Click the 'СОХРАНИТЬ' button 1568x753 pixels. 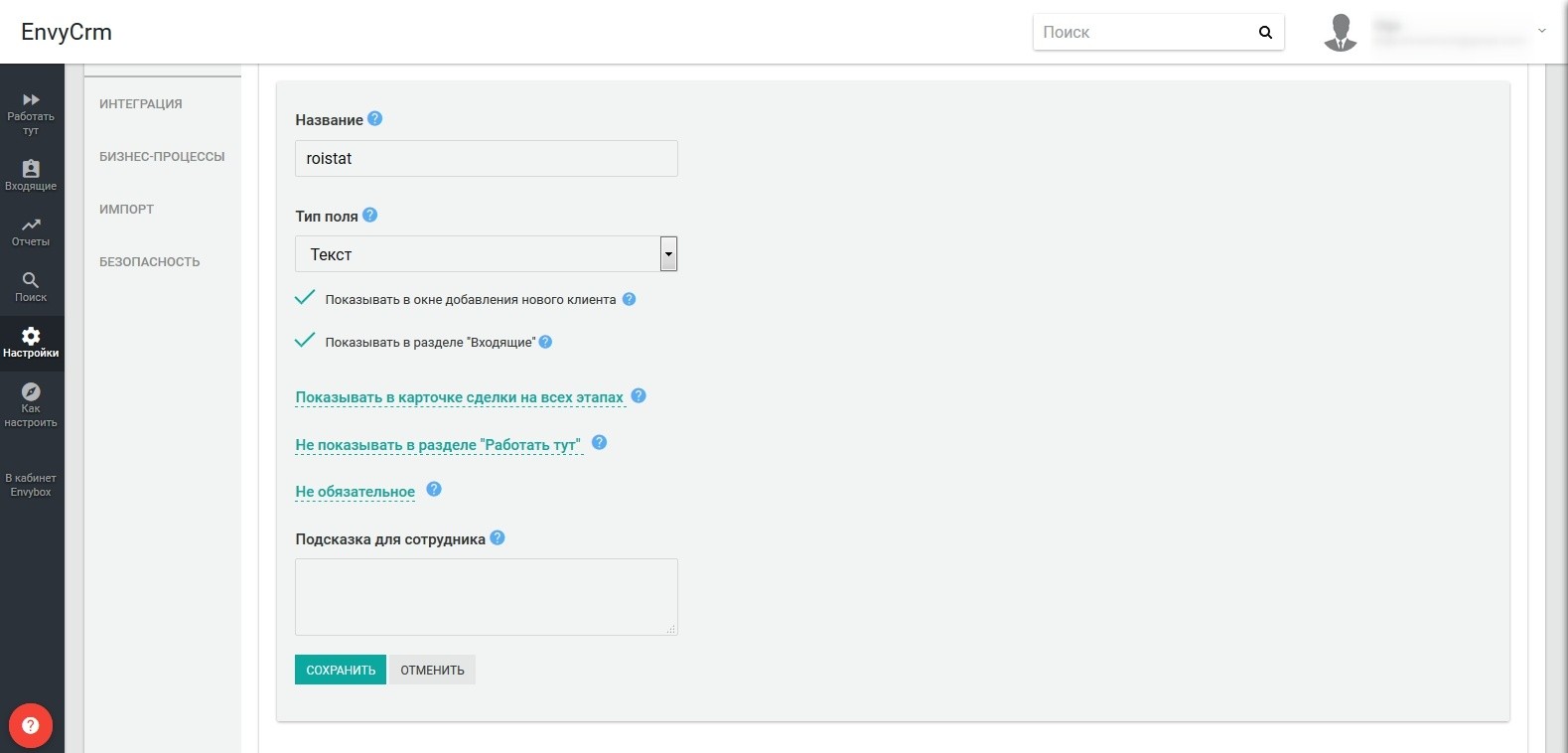341,671
